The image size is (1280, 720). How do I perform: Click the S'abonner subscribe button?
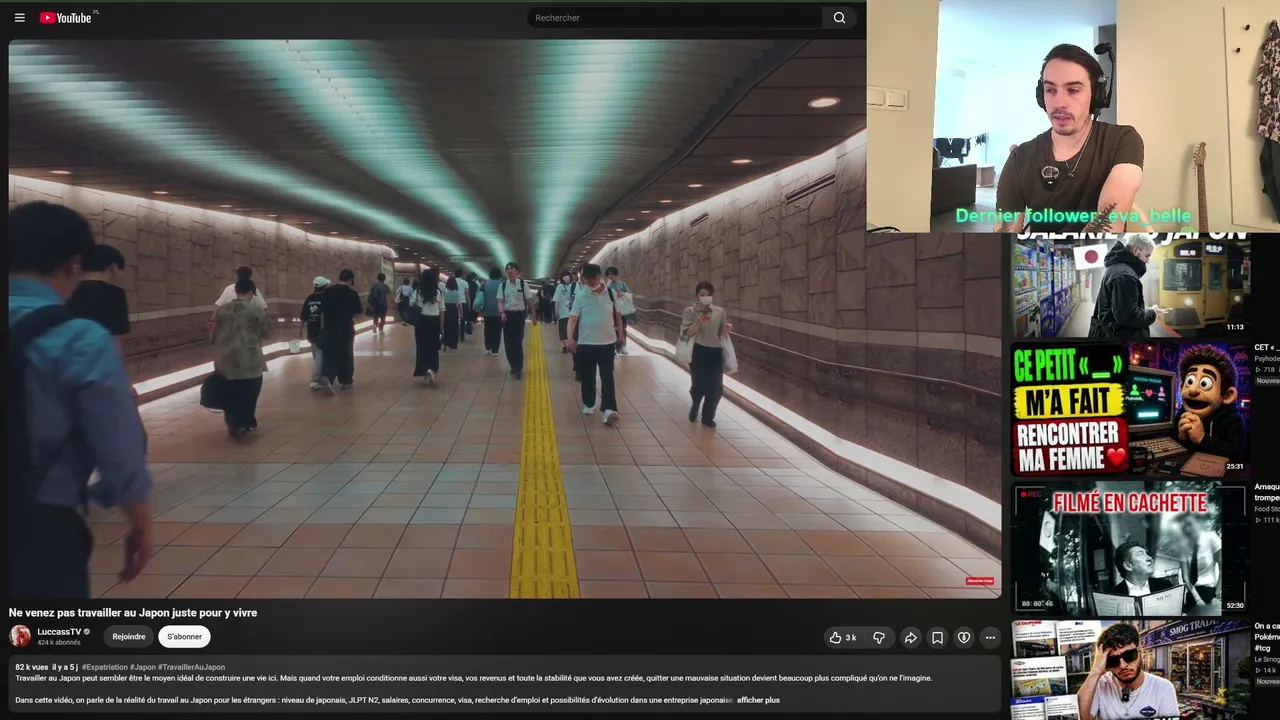point(184,637)
